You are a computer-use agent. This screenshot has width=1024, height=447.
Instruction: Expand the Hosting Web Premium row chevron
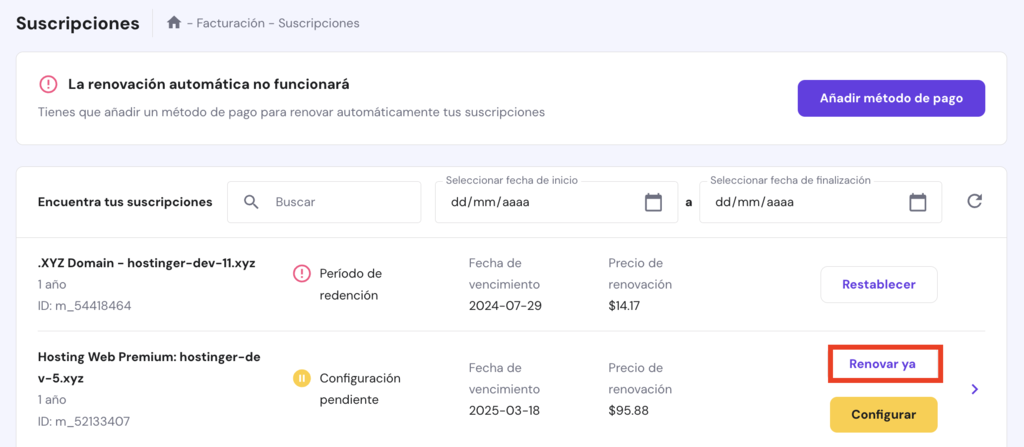pyautogui.click(x=974, y=389)
